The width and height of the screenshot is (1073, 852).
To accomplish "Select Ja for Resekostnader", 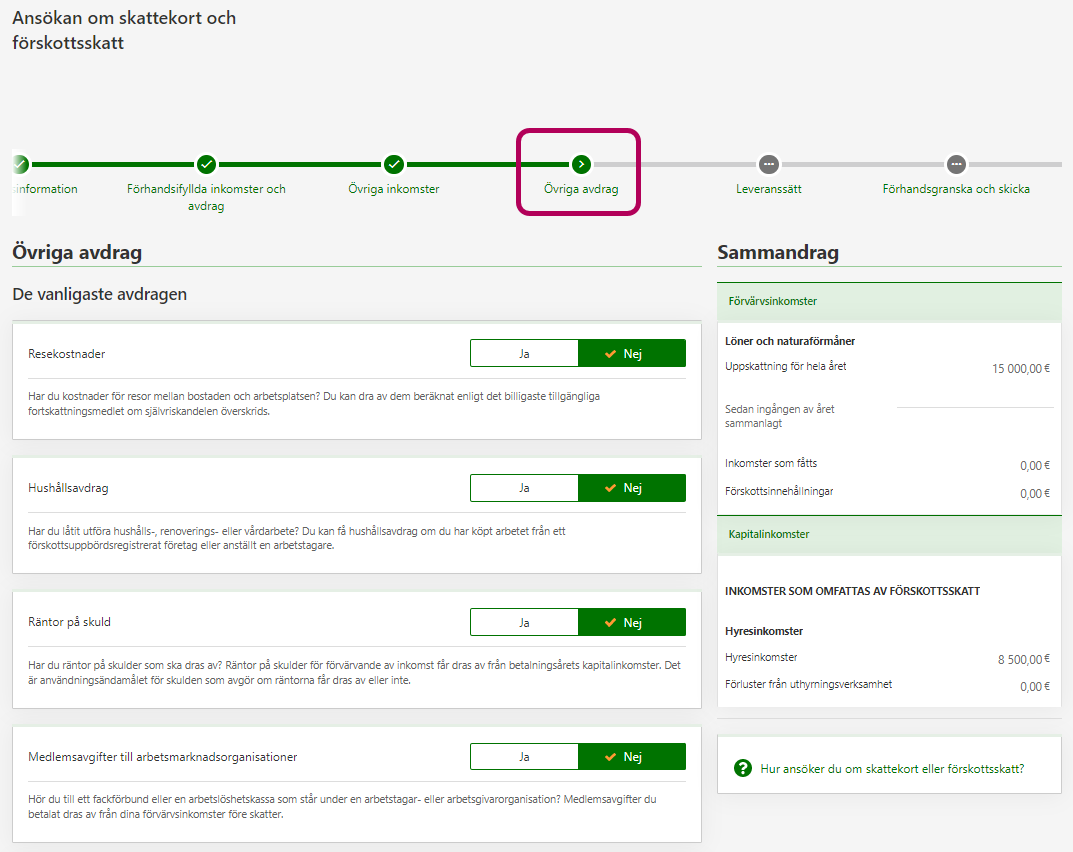I will point(524,354).
